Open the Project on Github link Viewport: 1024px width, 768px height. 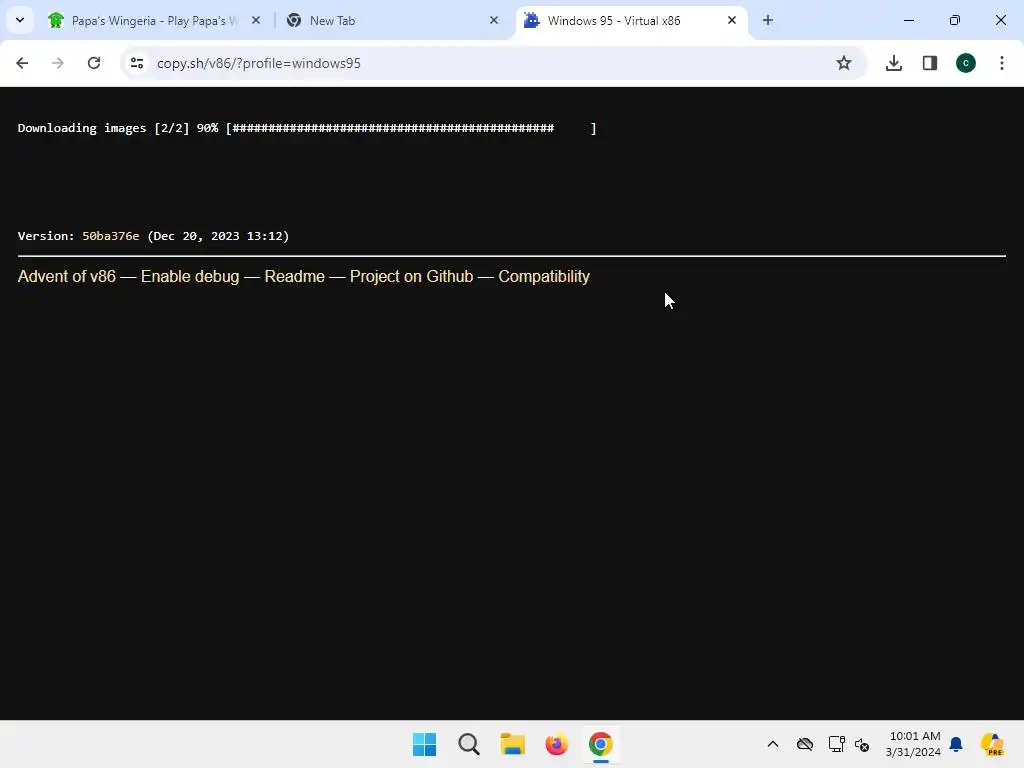point(411,276)
